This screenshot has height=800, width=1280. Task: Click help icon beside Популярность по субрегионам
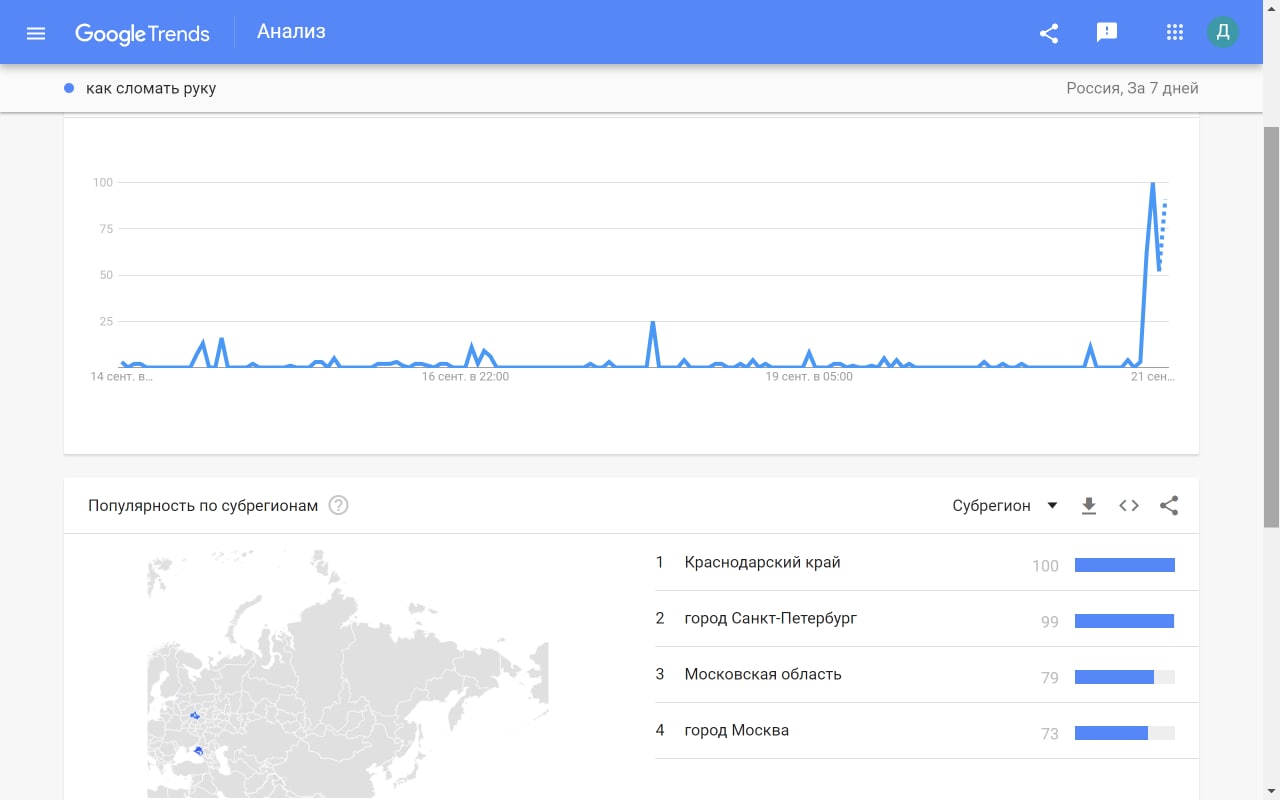click(x=339, y=505)
